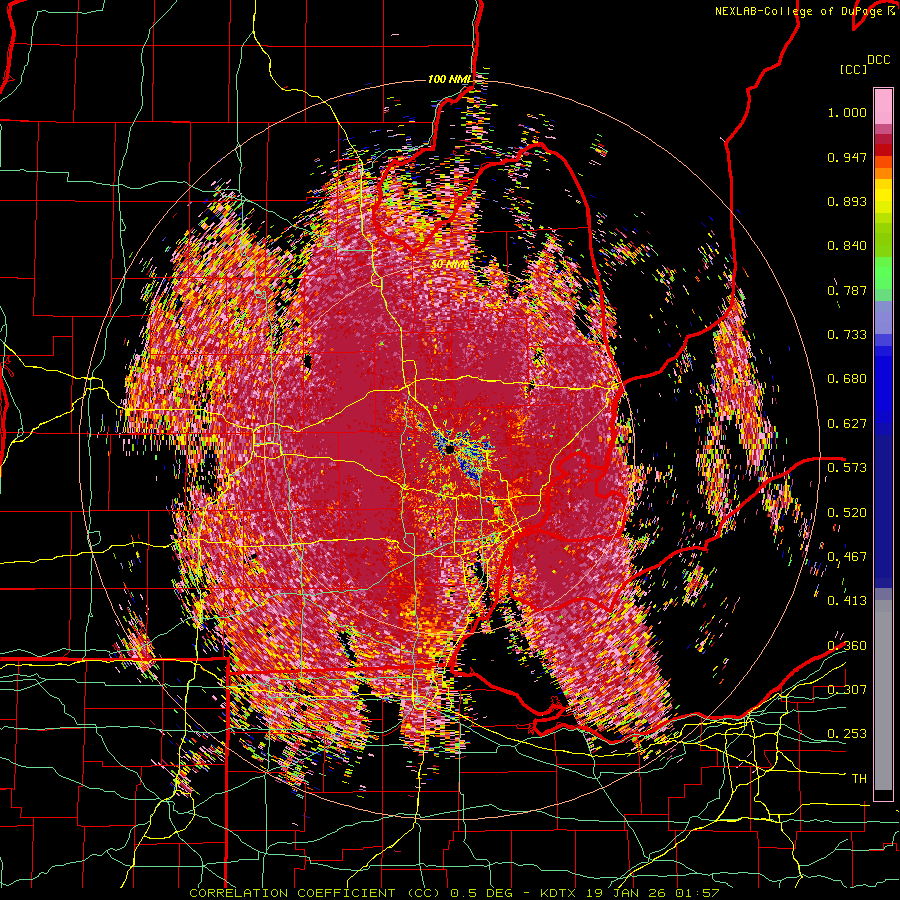Screen dimensions: 900x900
Task: Select the 0.893 legend value
Action: tap(847, 201)
